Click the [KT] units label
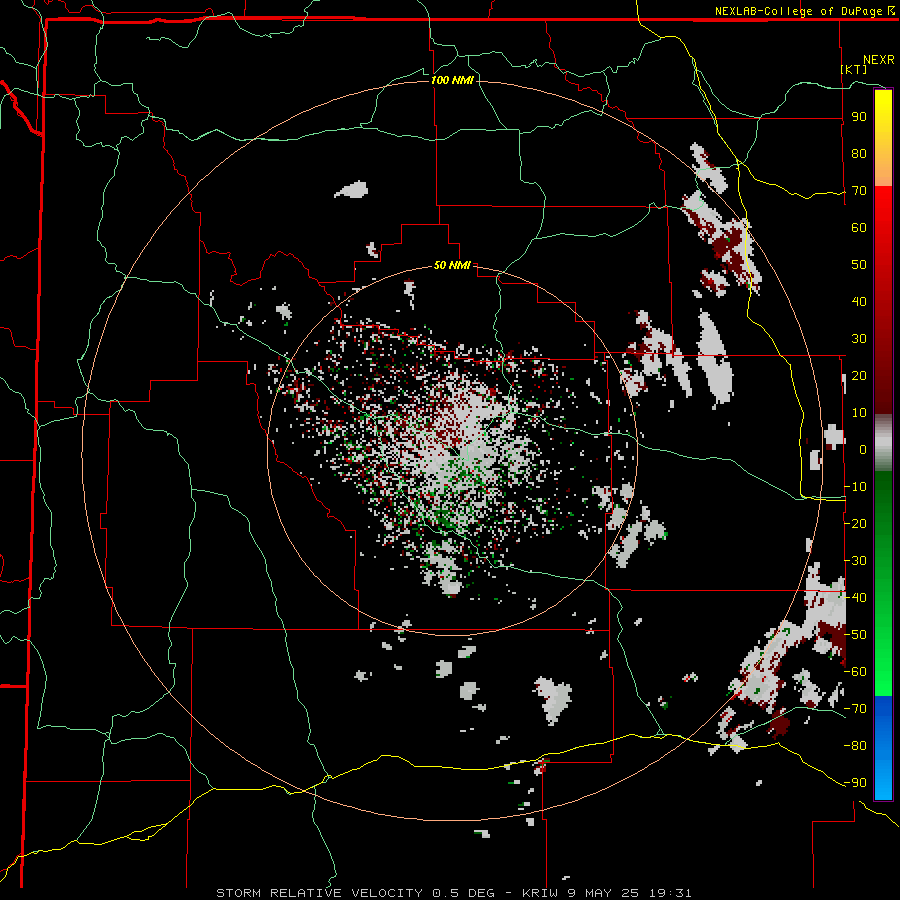 coord(854,69)
